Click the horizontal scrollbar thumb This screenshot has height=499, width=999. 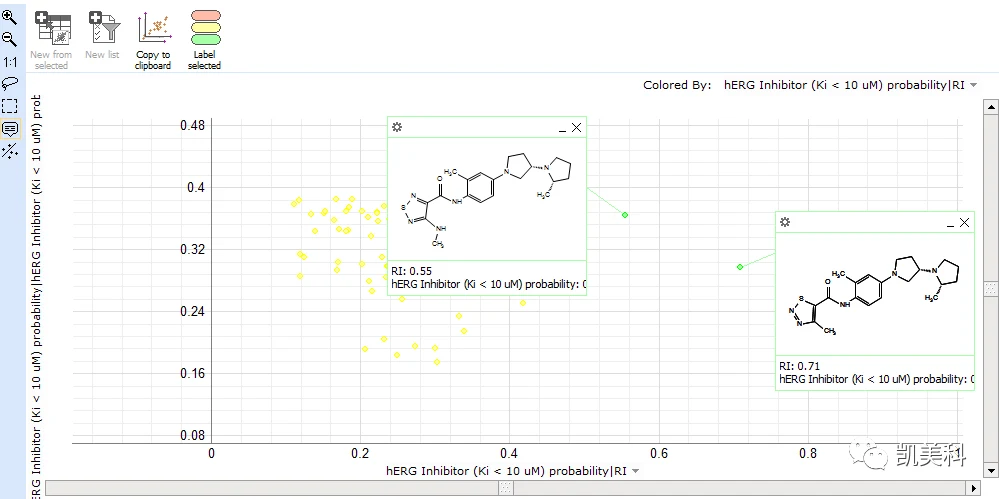pyautogui.click(x=505, y=488)
